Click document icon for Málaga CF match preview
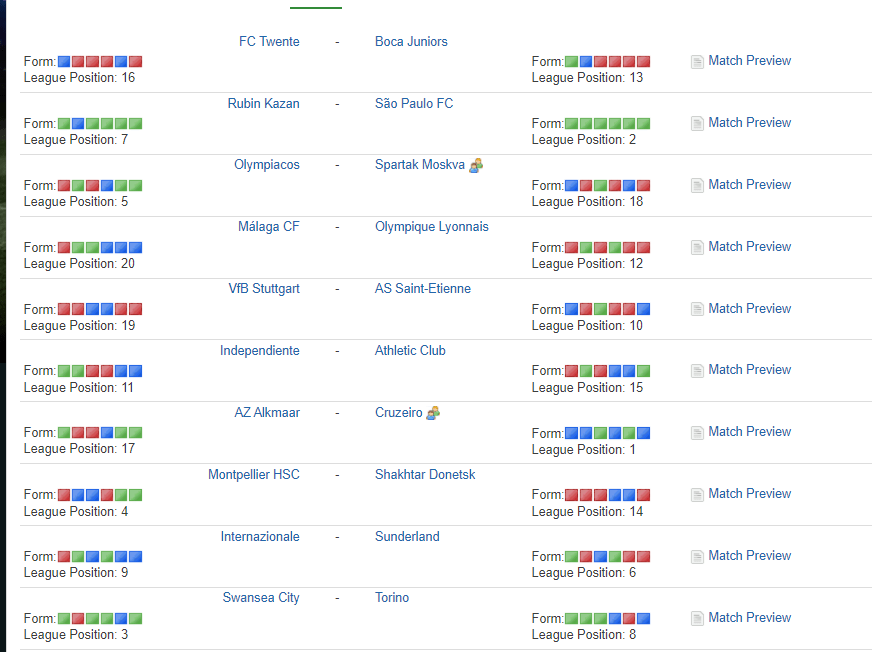 (x=697, y=248)
